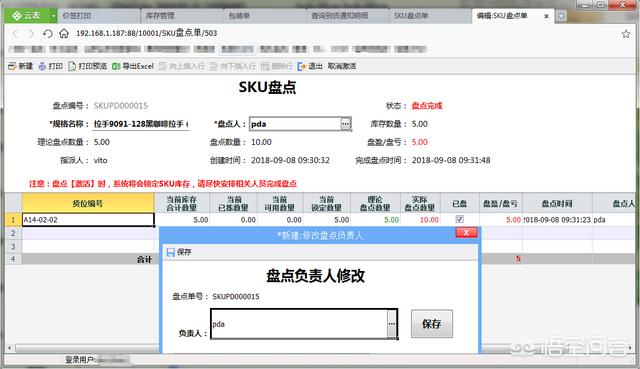The image size is (640, 369).
Task: Click the 退出 exit icon
Action: (301, 66)
